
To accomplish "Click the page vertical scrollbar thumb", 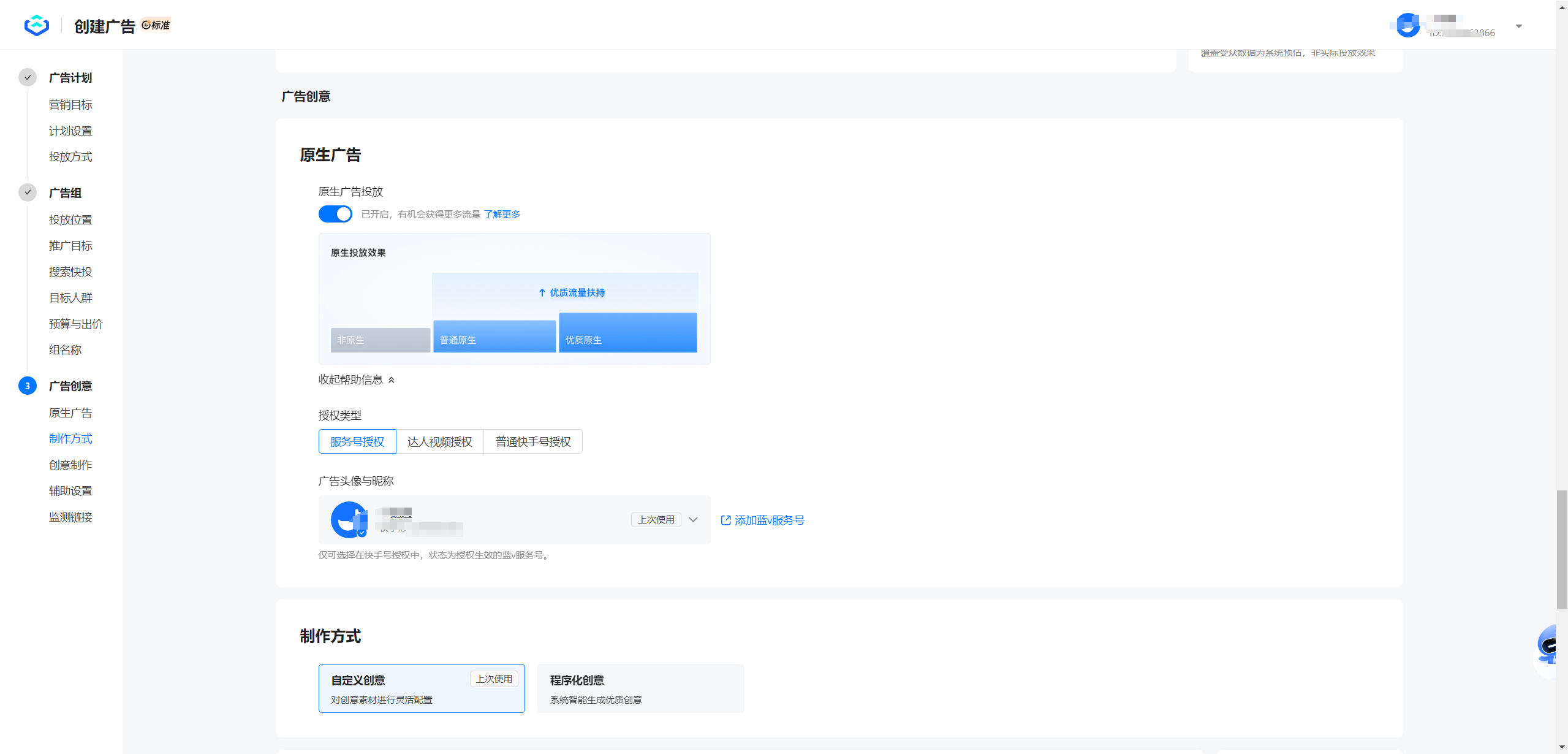I will point(1562,549).
